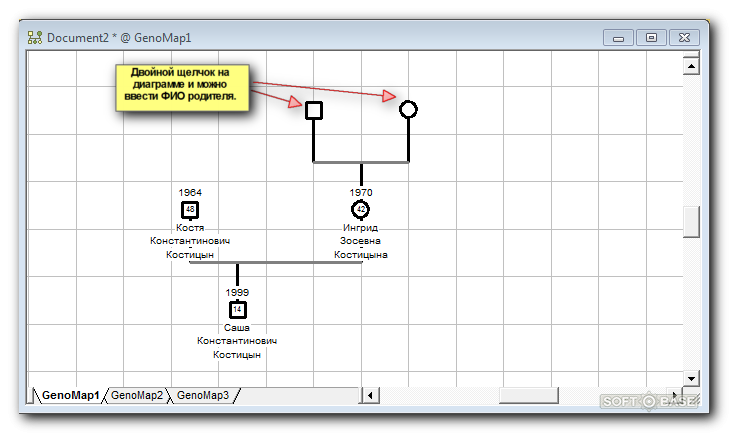Click the vertical scrollbar down arrow

coord(690,377)
